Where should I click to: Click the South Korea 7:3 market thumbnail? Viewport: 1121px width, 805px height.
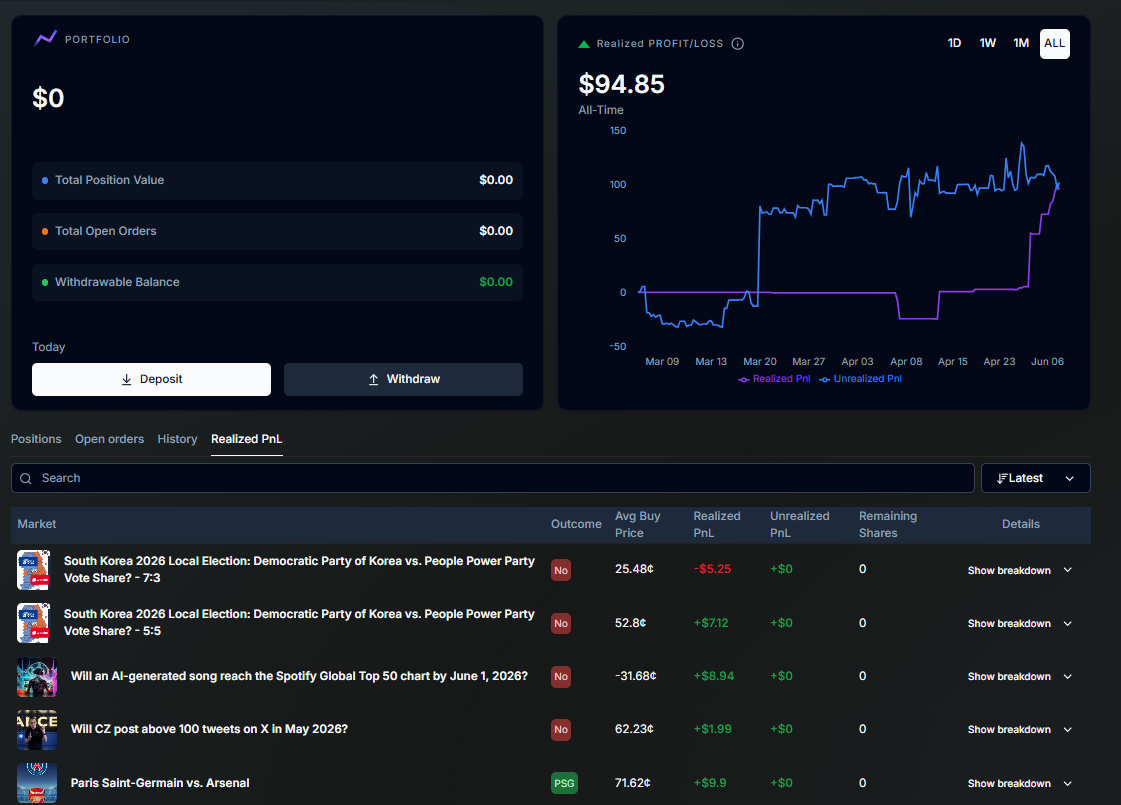click(34, 570)
